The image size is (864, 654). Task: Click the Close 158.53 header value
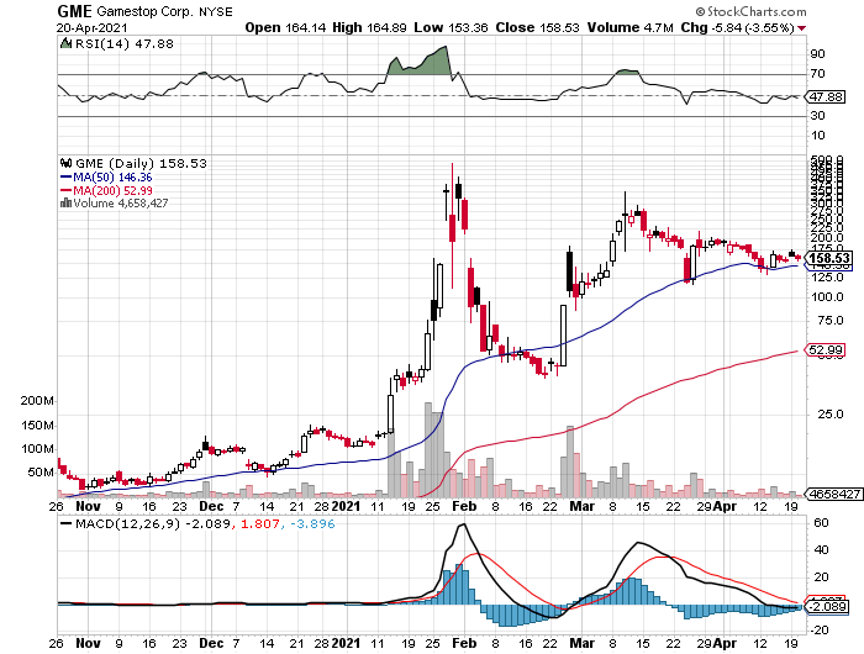pyautogui.click(x=537, y=28)
